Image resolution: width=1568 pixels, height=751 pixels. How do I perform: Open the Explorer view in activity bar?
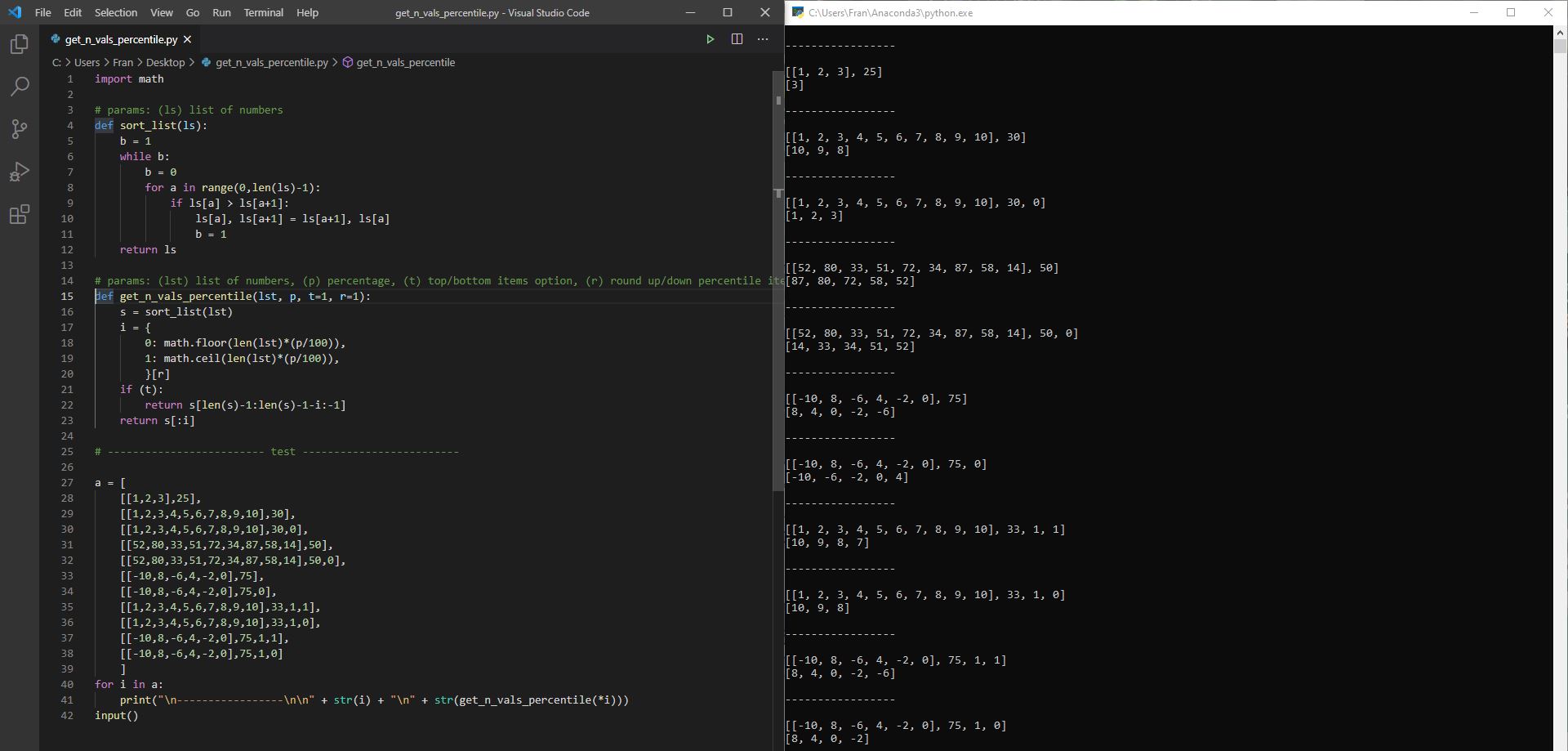click(20, 43)
